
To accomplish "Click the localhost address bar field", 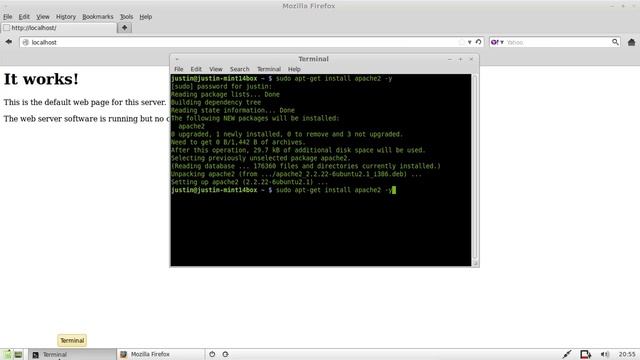I will 245,42.
